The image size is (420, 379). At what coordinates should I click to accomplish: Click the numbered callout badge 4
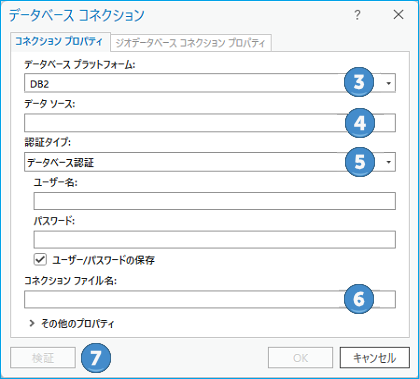pos(360,123)
